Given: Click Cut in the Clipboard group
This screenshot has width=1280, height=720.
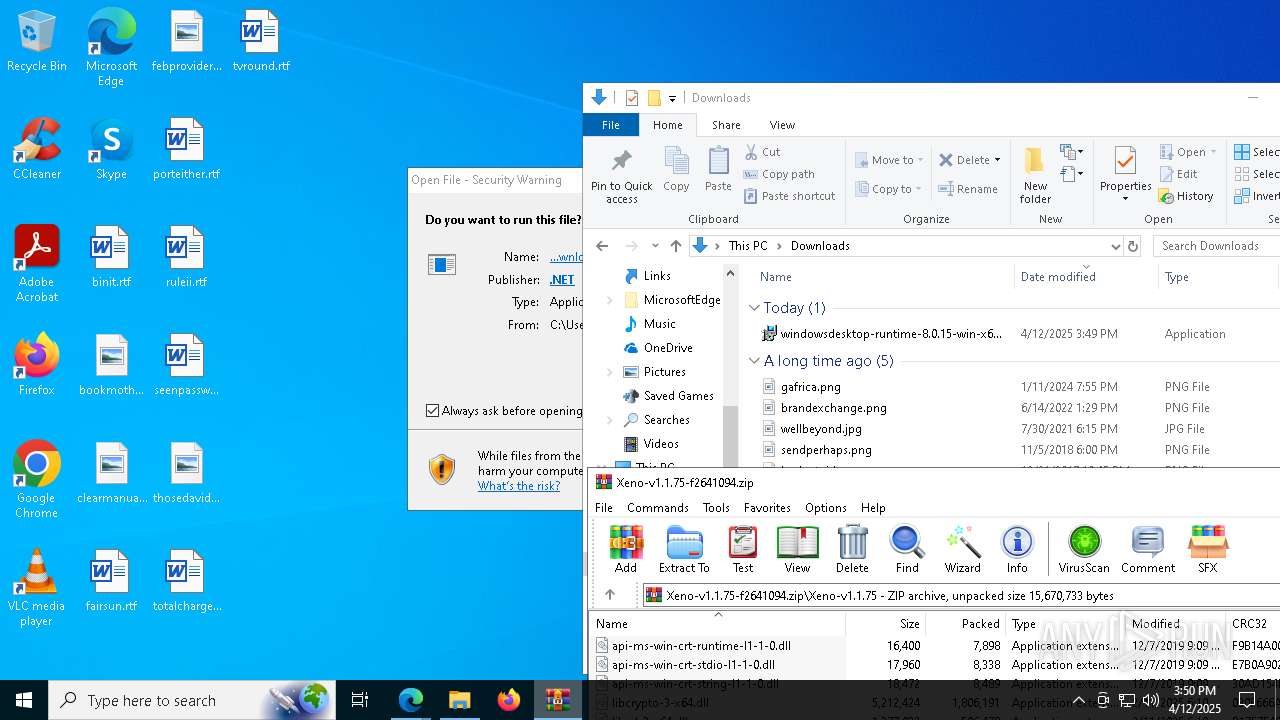Looking at the screenshot, I should (763, 152).
